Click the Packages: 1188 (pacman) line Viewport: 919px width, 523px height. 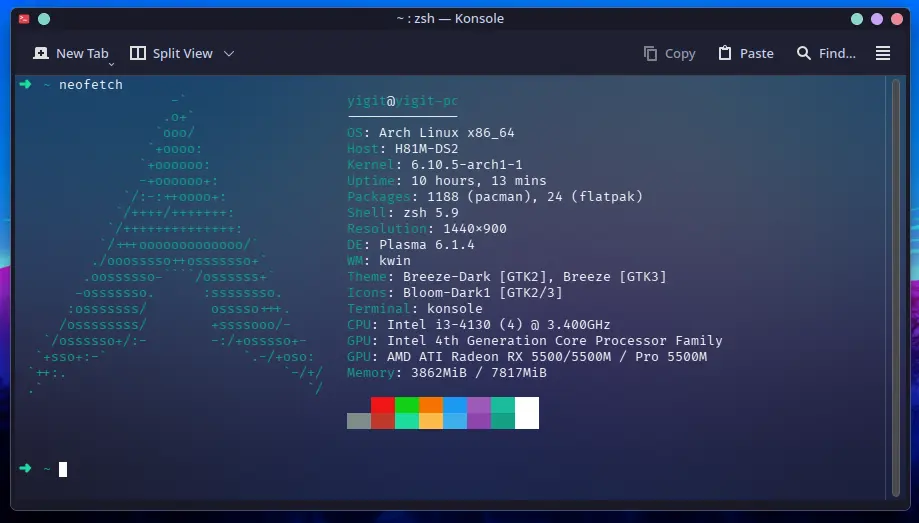pos(495,196)
